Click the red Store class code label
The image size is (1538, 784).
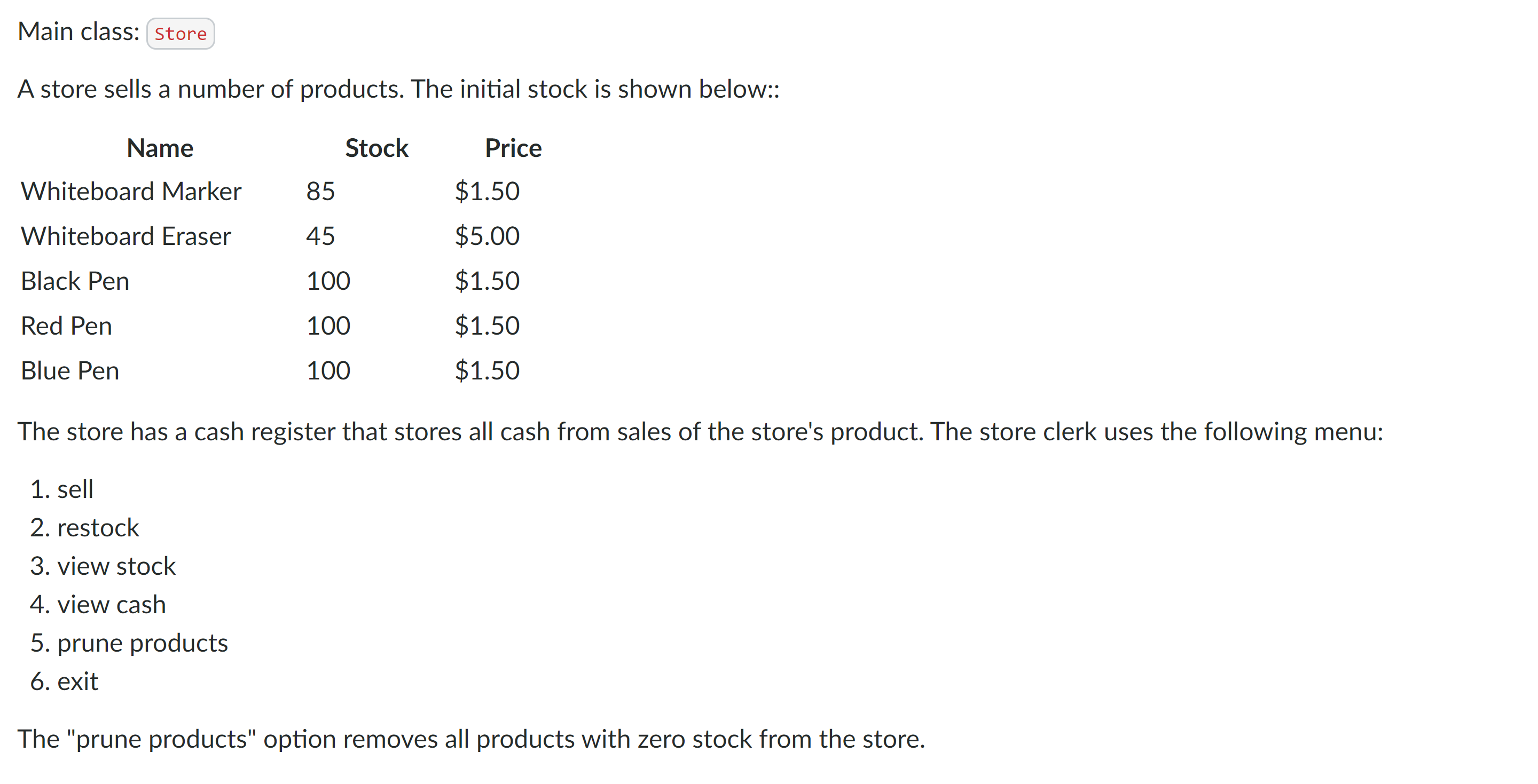(181, 34)
